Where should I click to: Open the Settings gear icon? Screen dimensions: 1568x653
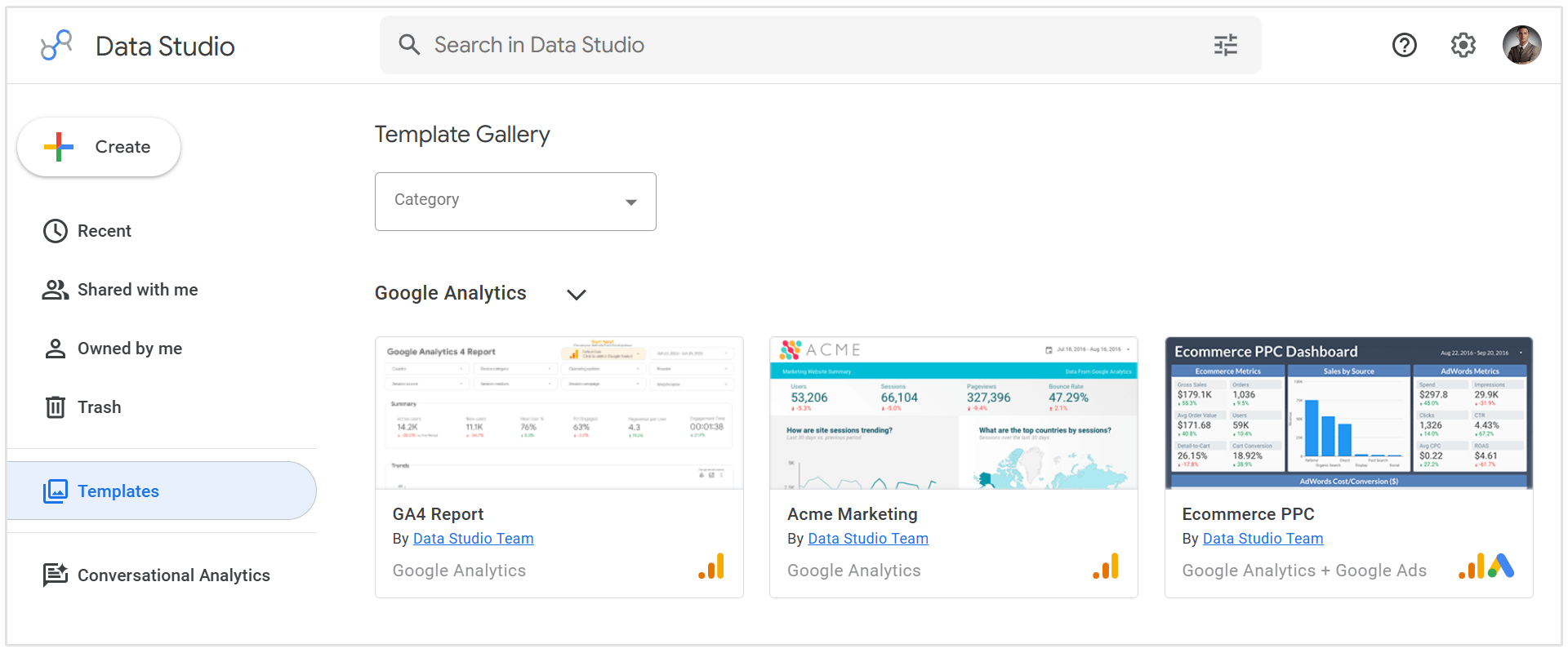coord(1463,45)
